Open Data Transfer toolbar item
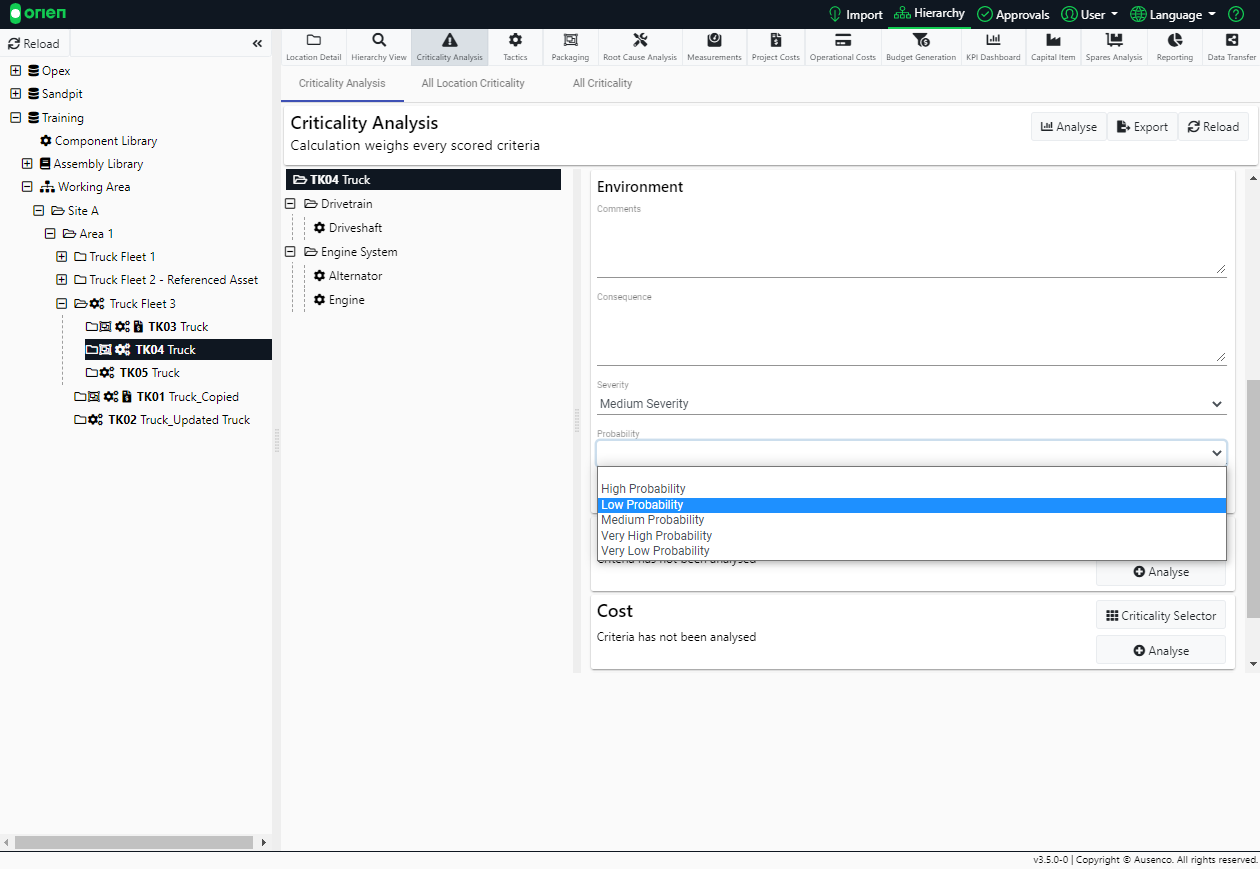The height and width of the screenshot is (869, 1260). click(x=1231, y=47)
